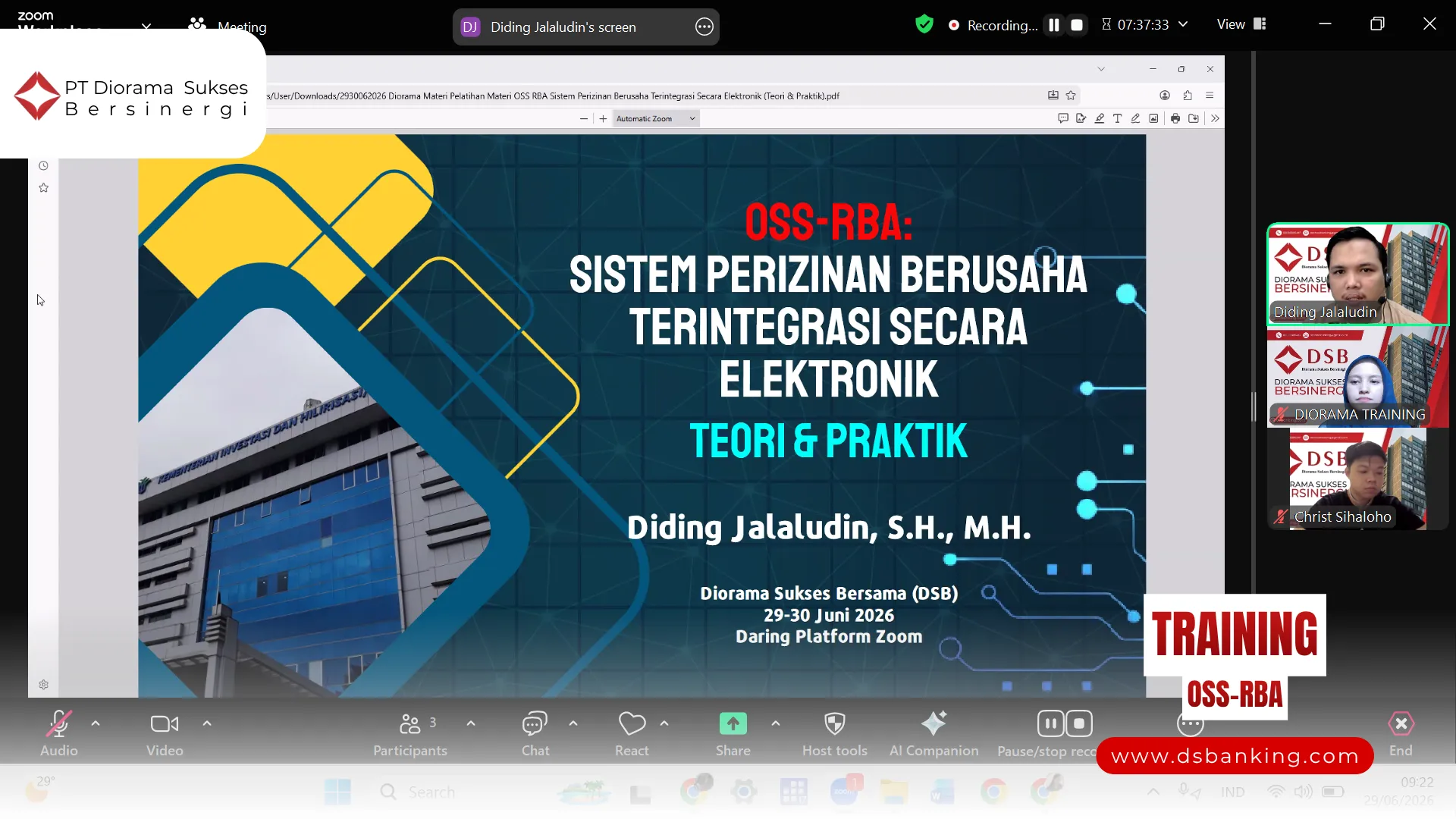
Task: Bookmark the page with star icon
Action: (1071, 96)
